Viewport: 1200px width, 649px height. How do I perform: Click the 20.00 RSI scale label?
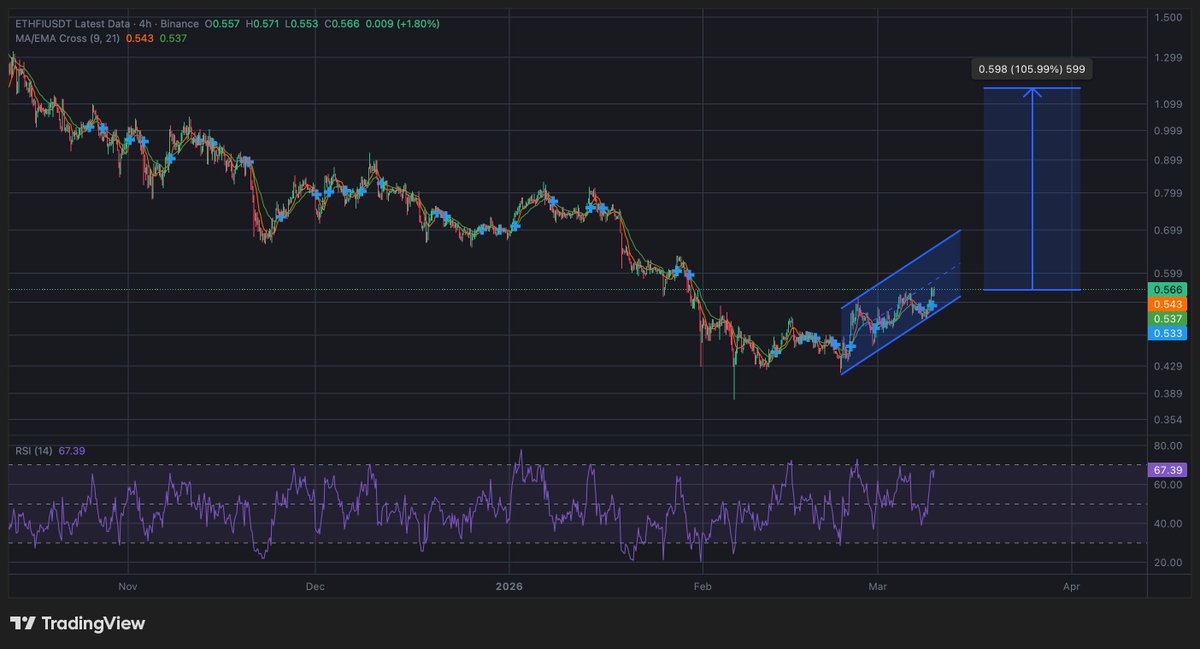[x=1169, y=563]
